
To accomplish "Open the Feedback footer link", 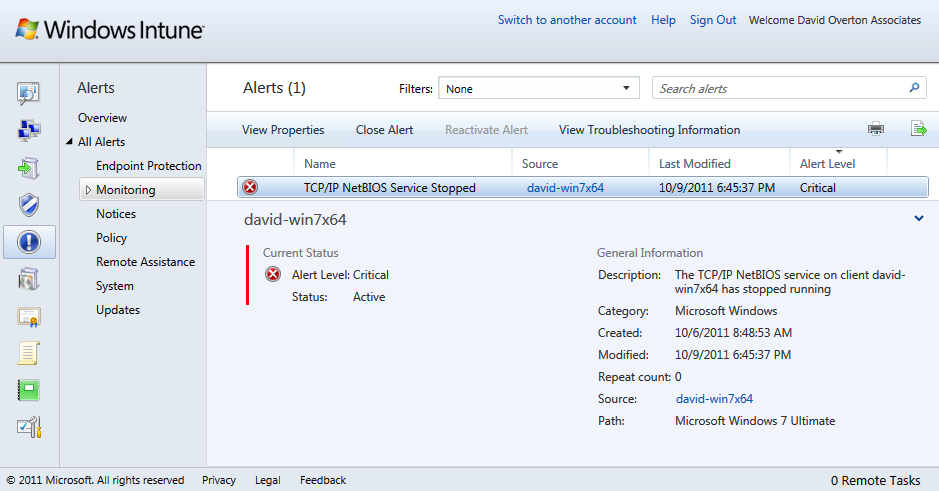I will click(x=323, y=480).
